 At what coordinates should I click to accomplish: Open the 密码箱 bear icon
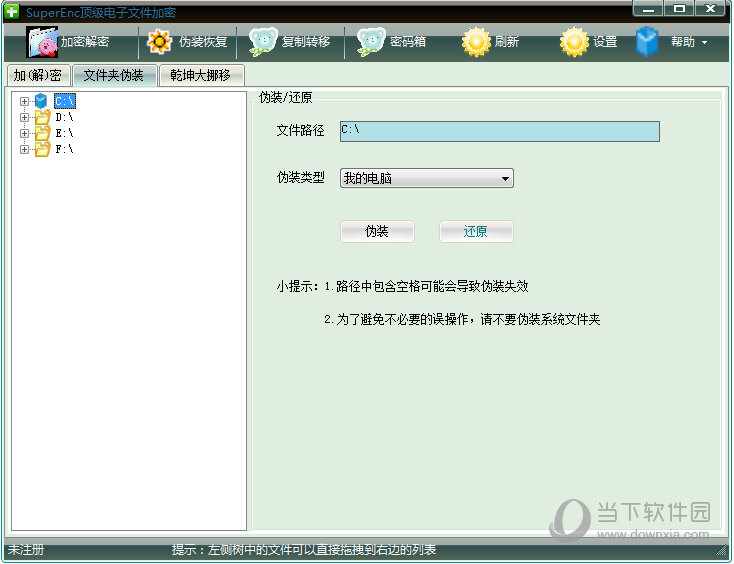(x=371, y=42)
